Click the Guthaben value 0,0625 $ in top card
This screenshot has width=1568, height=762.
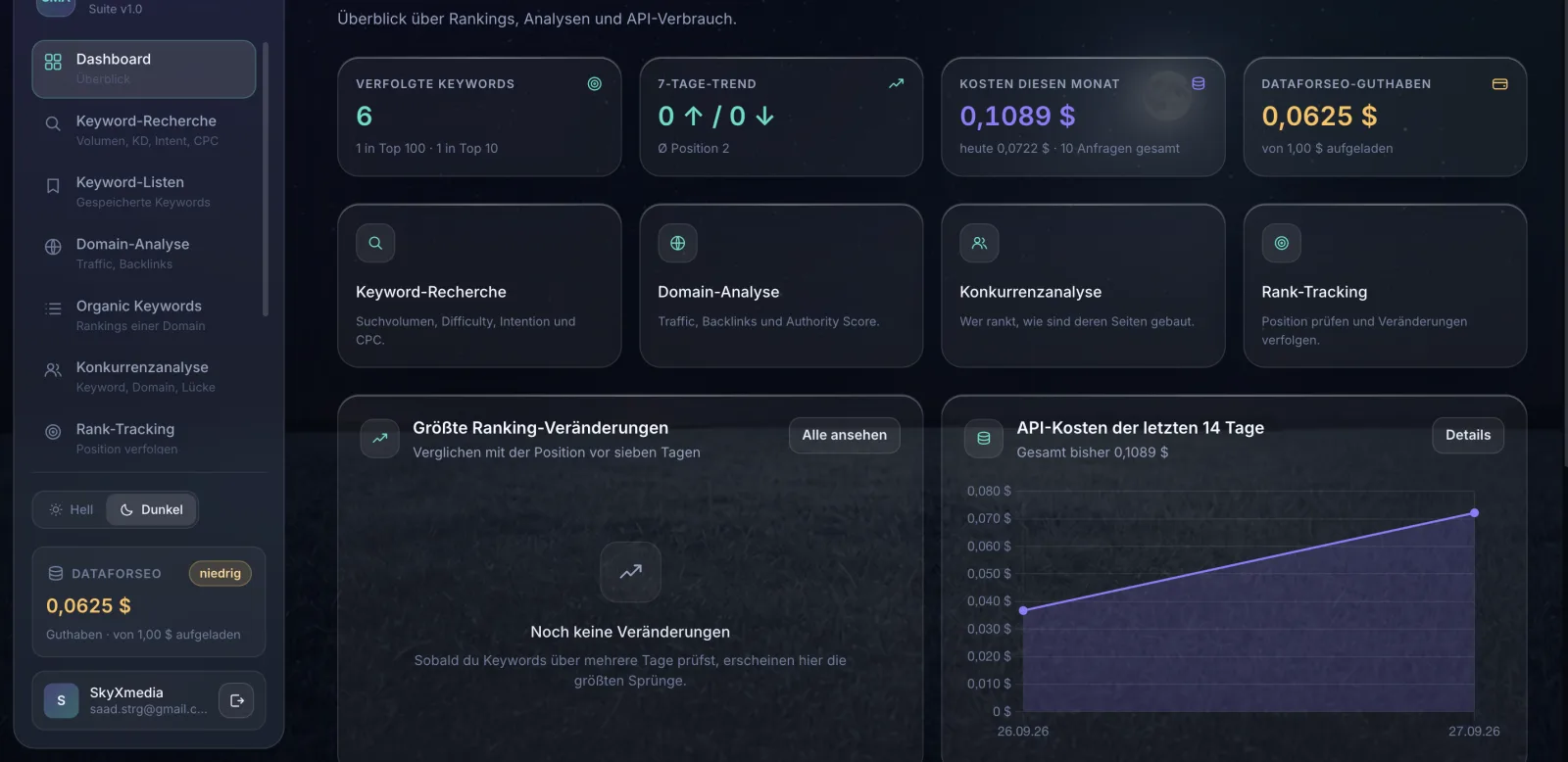(1319, 117)
